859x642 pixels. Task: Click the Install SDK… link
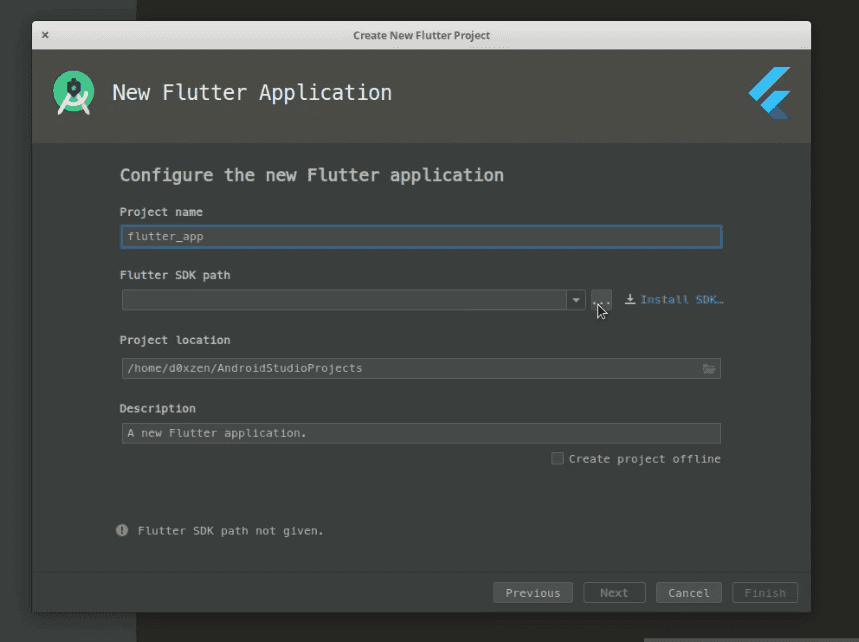pyautogui.click(x=682, y=300)
